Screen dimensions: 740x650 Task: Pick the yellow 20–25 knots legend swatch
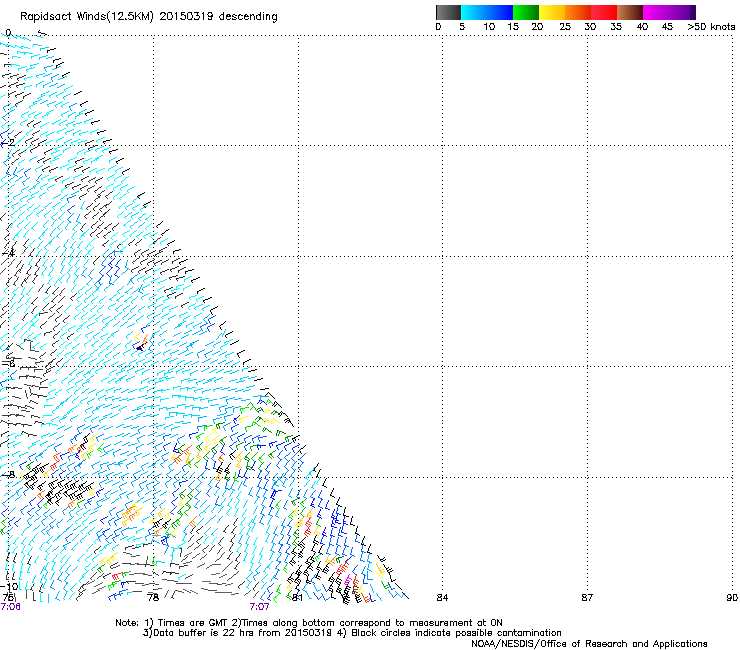pos(552,12)
